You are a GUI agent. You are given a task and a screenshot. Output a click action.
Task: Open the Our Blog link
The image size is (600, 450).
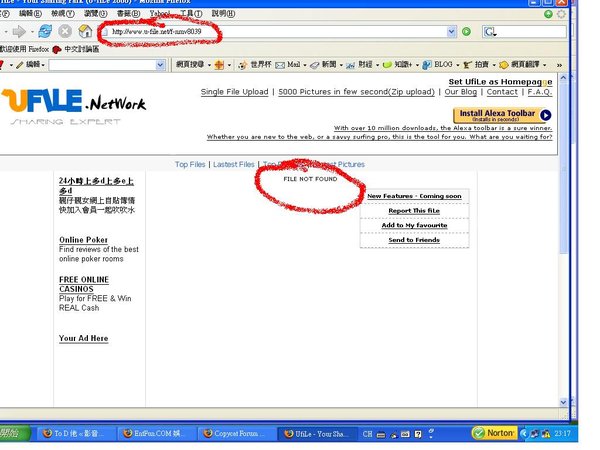461,92
